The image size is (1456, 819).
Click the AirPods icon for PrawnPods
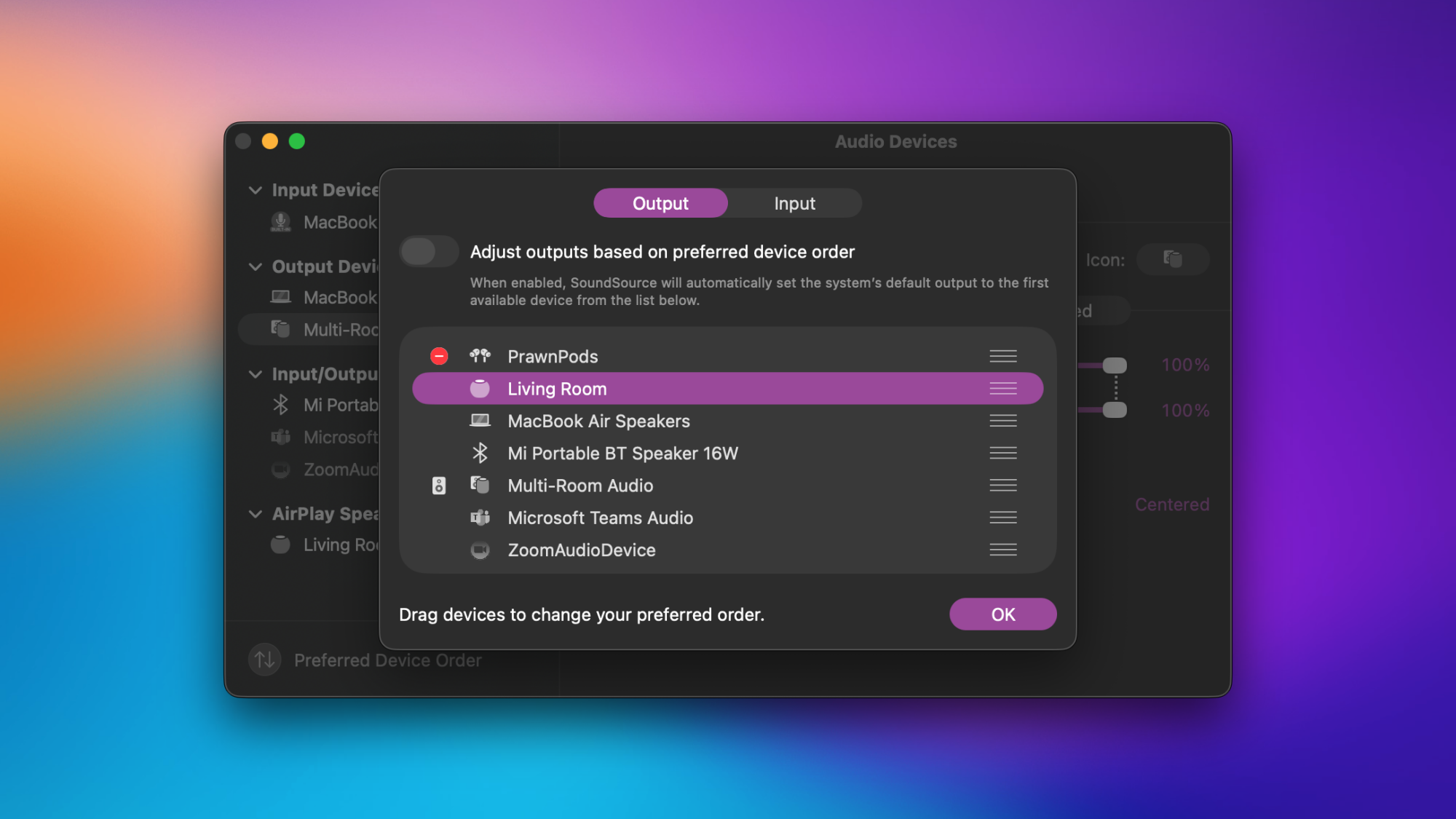coord(480,356)
